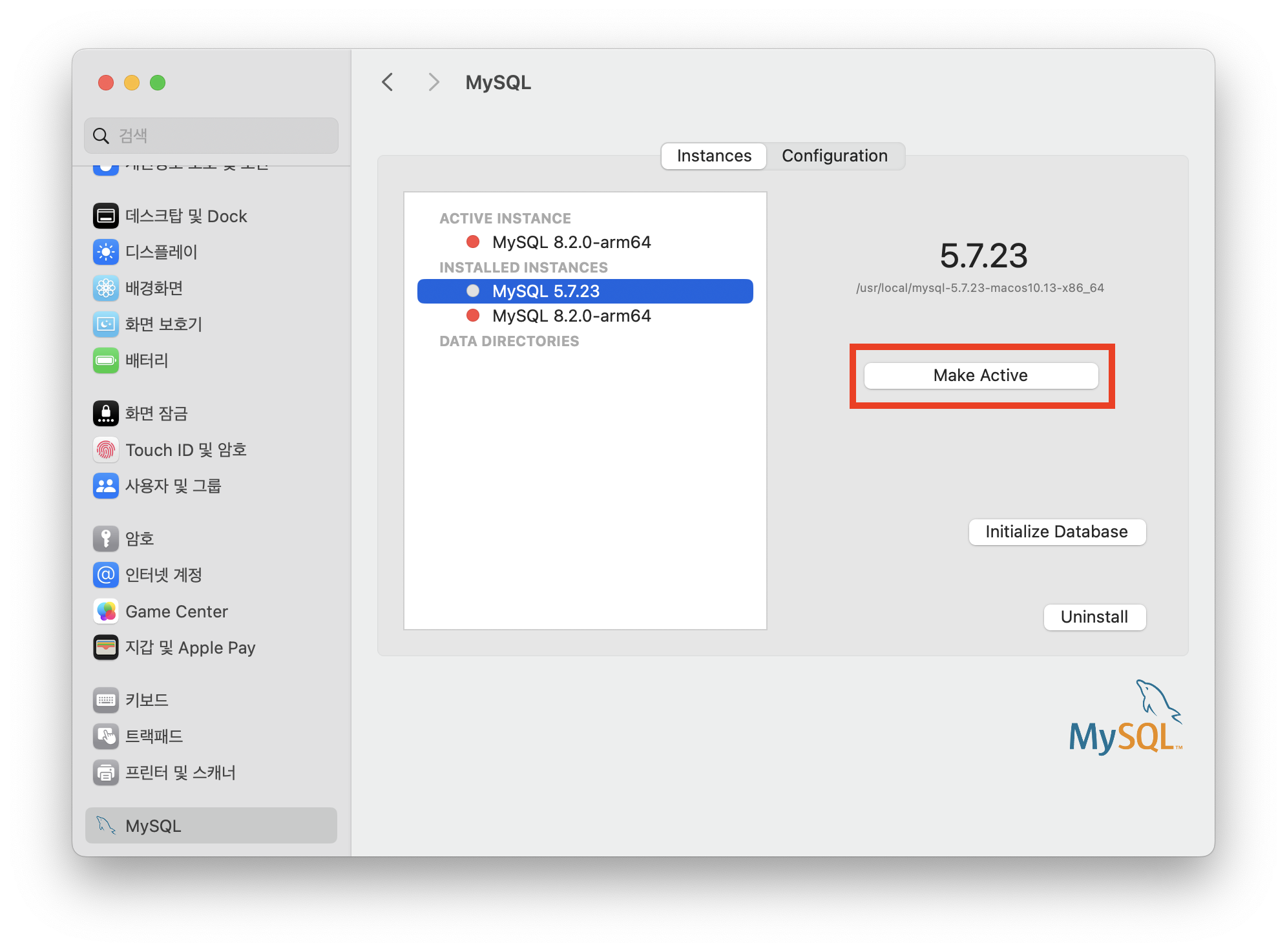This screenshot has width=1287, height=952.
Task: Click the ACTIVE INSTANCE header
Action: tap(505, 218)
